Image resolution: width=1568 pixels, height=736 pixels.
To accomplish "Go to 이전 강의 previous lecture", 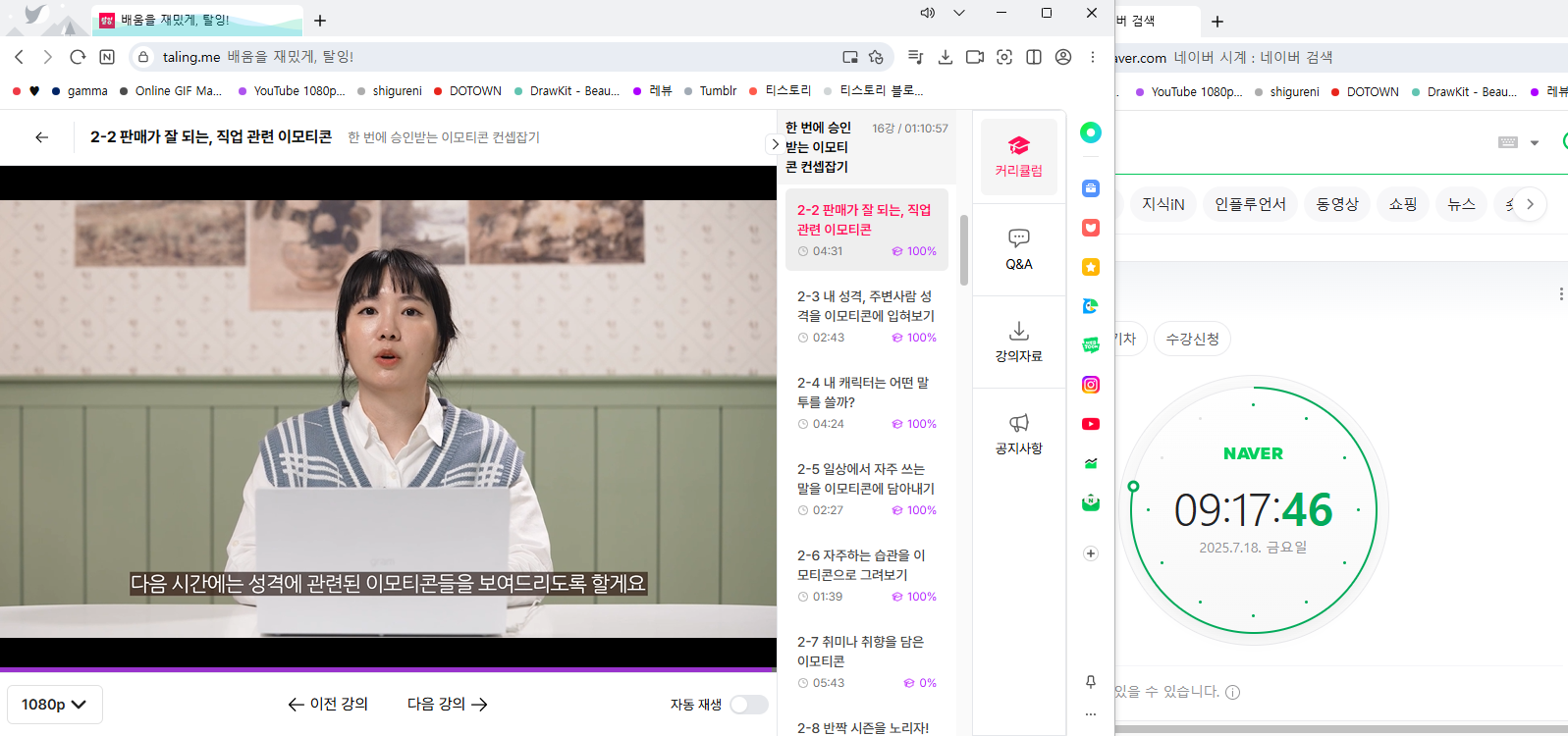I will pyautogui.click(x=328, y=705).
